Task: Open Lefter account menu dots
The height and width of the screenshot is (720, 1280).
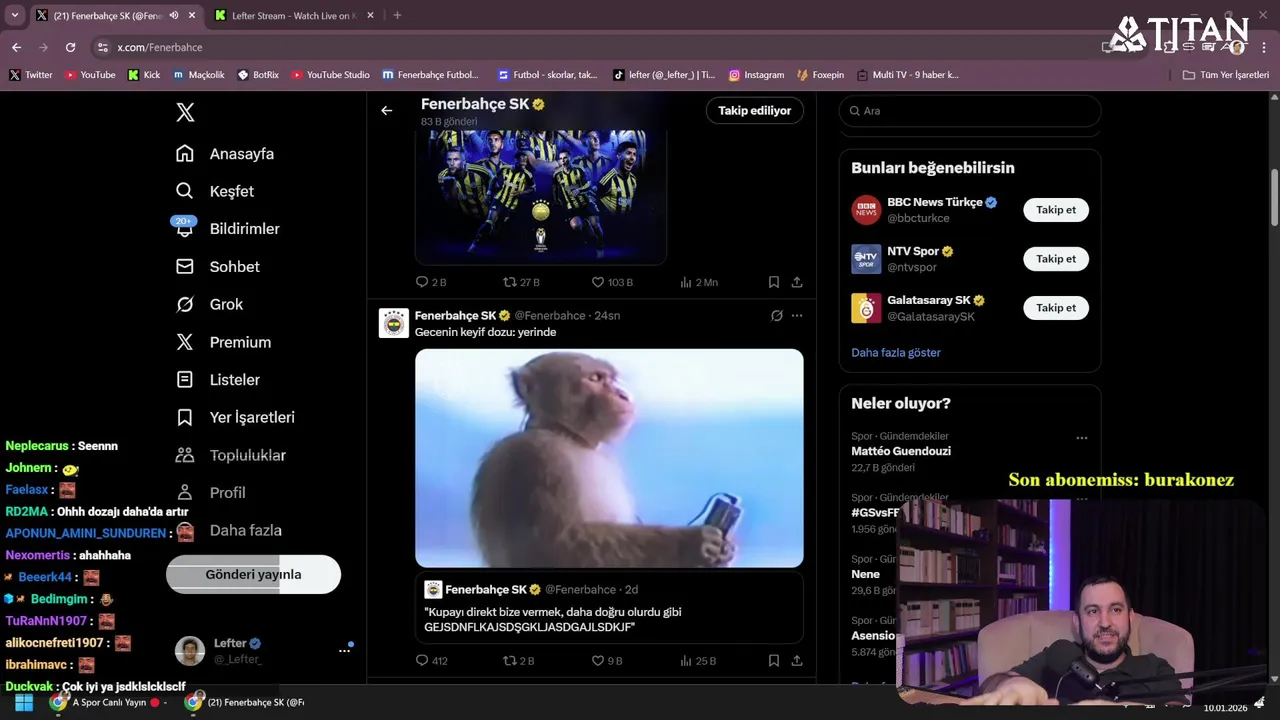Action: (x=344, y=650)
